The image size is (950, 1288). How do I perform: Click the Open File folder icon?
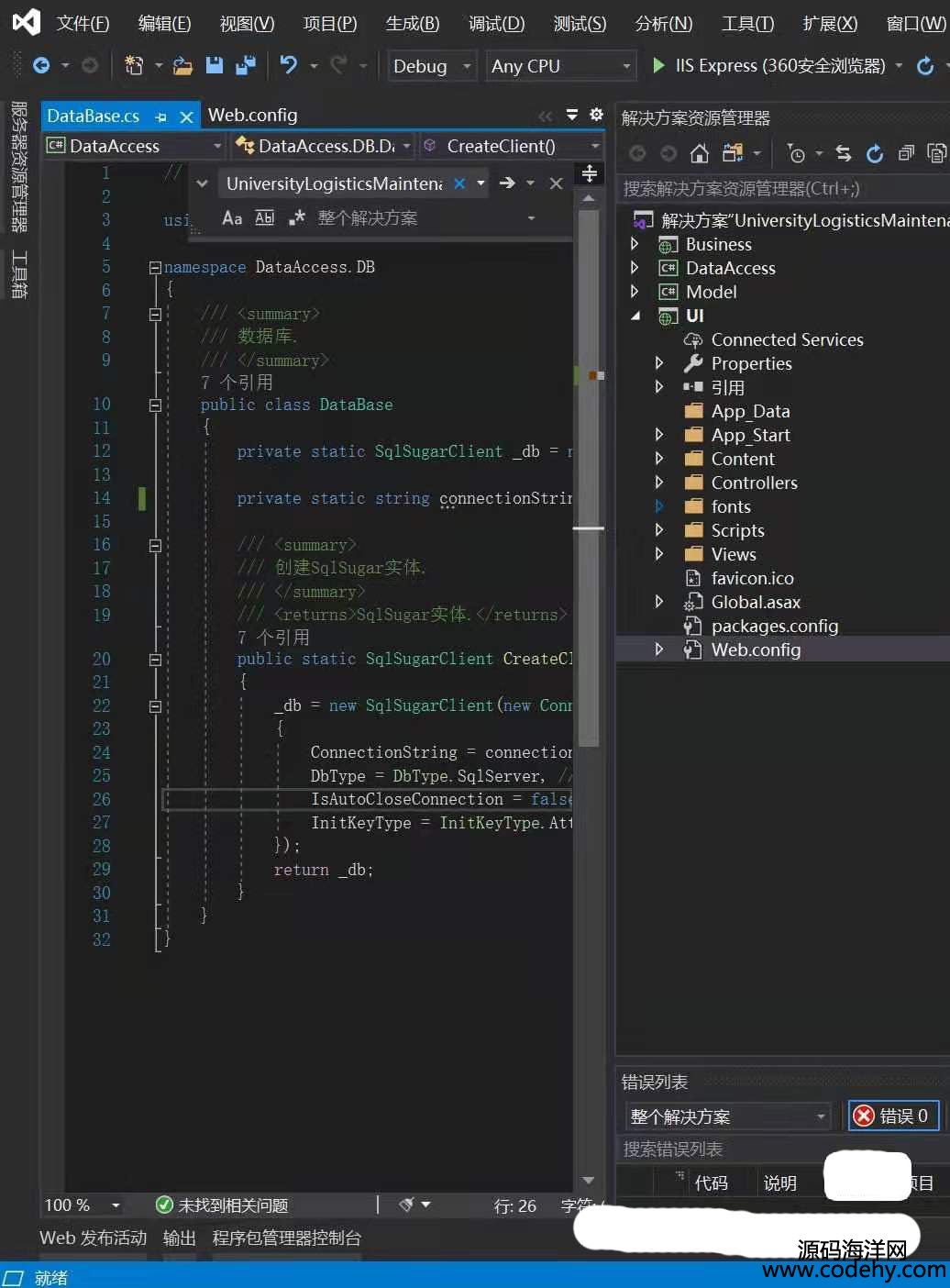[183, 65]
